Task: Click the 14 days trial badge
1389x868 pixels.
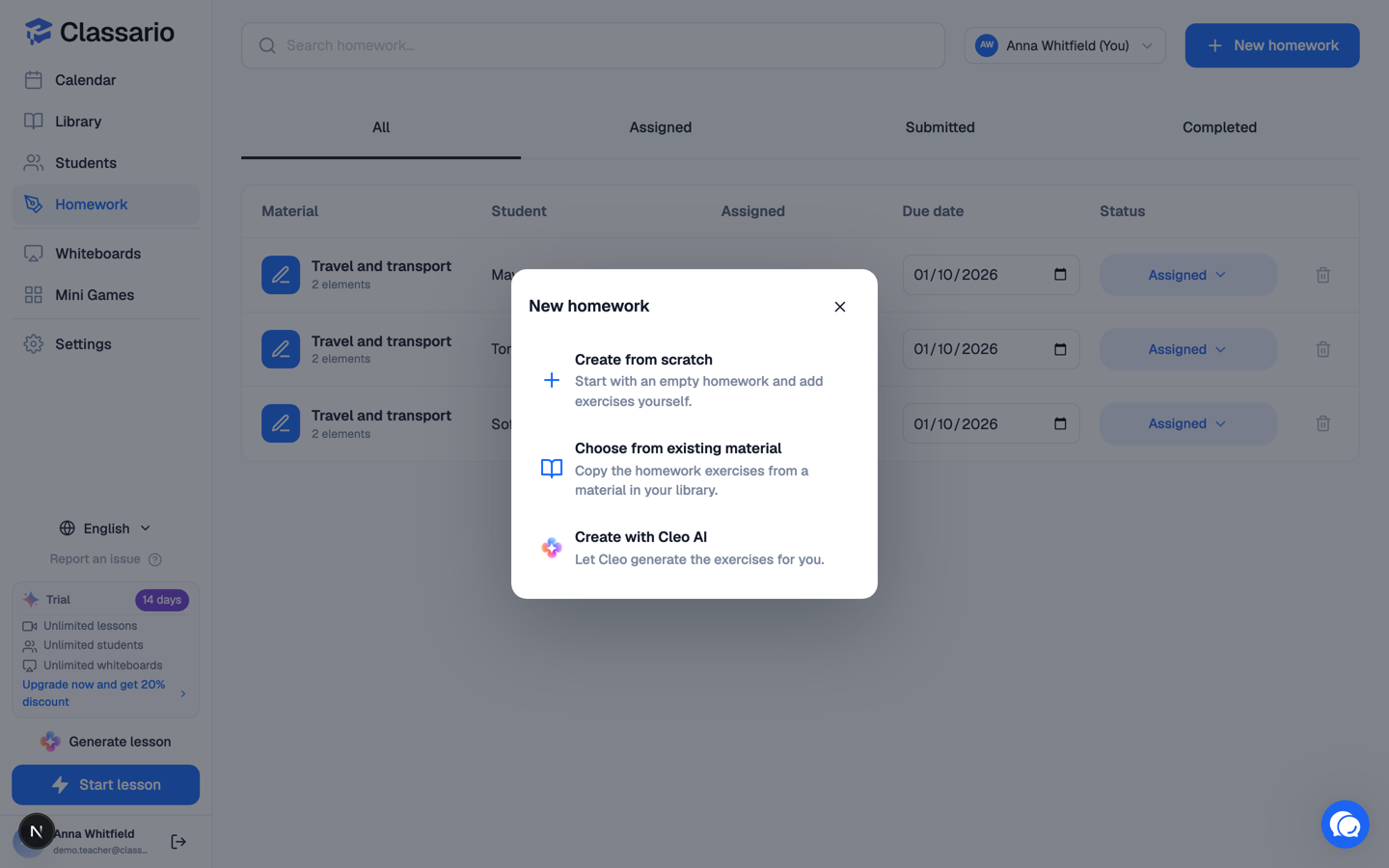Action: click(161, 600)
